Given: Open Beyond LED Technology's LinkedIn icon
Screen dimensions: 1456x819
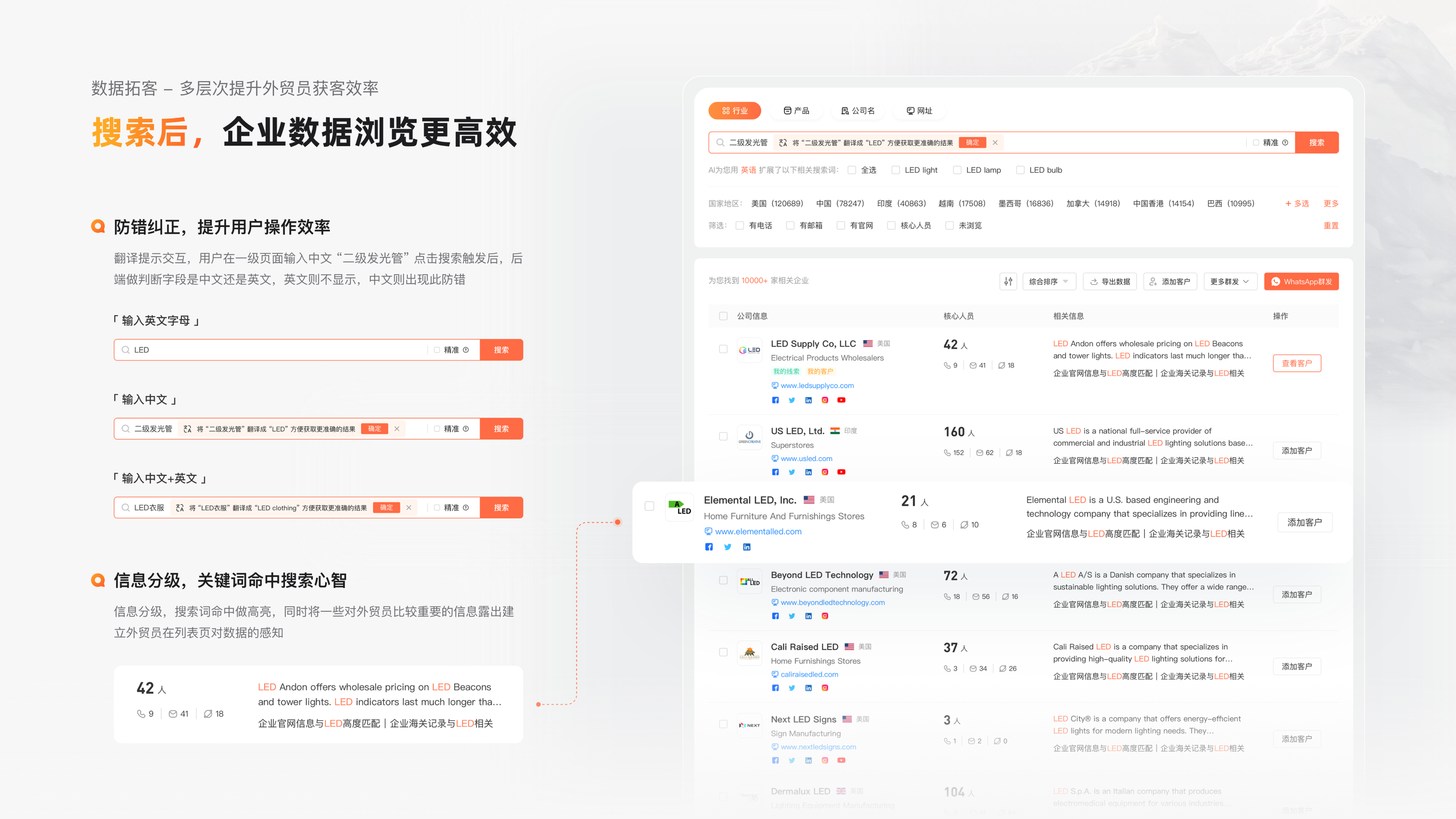Looking at the screenshot, I should (808, 616).
